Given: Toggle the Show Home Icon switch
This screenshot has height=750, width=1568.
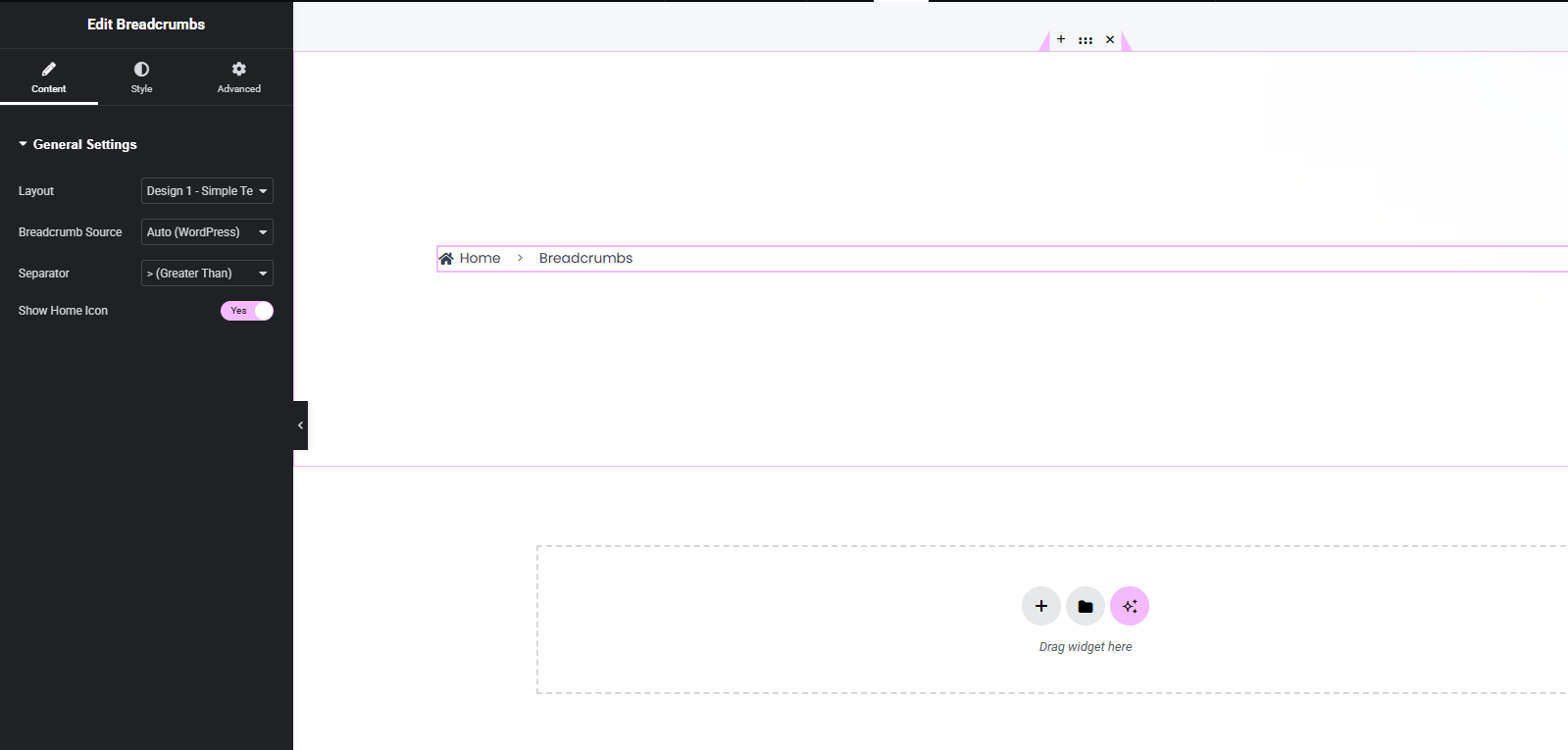Looking at the screenshot, I should tap(247, 311).
